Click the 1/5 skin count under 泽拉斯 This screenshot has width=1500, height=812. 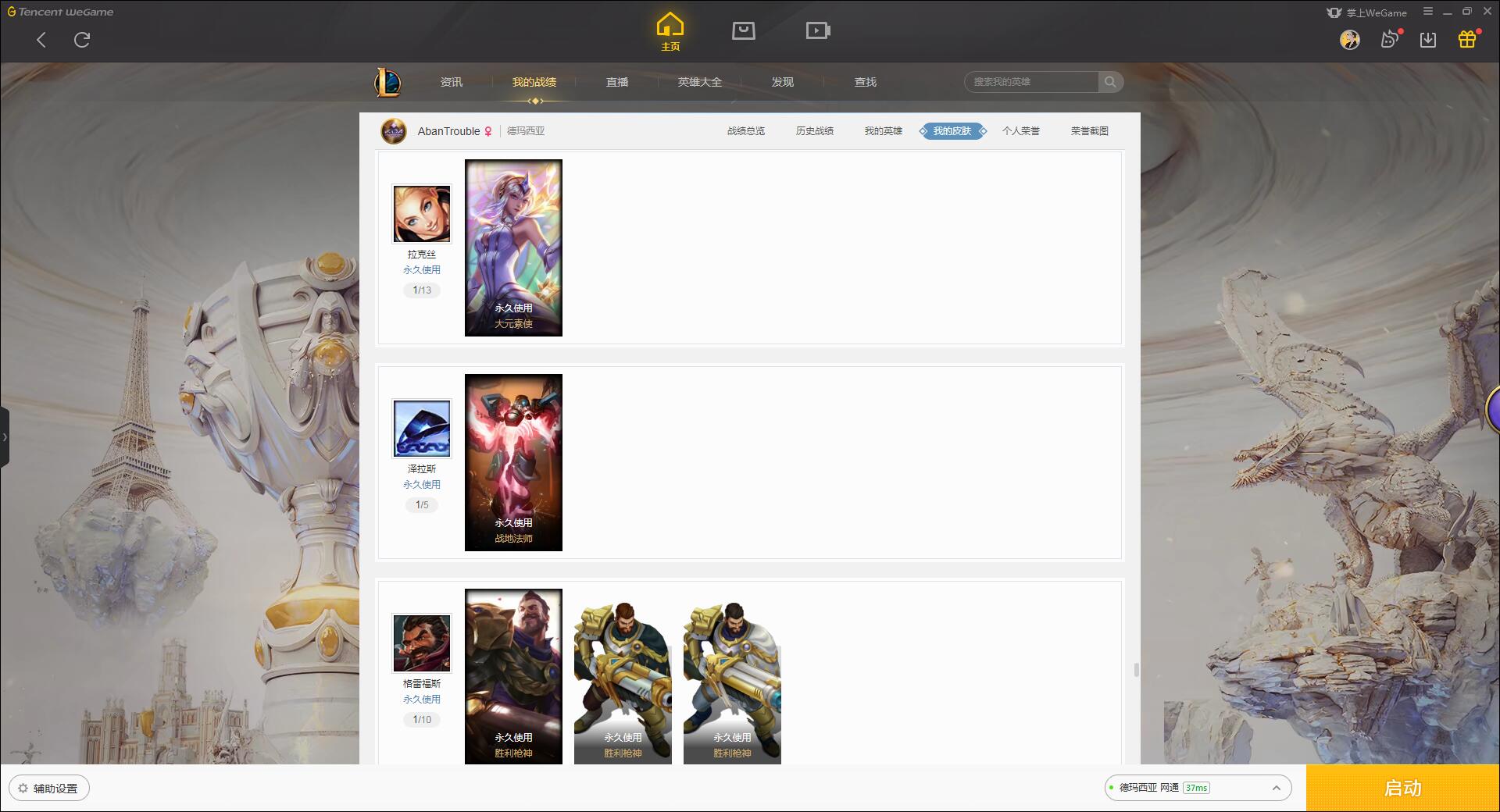tap(422, 505)
